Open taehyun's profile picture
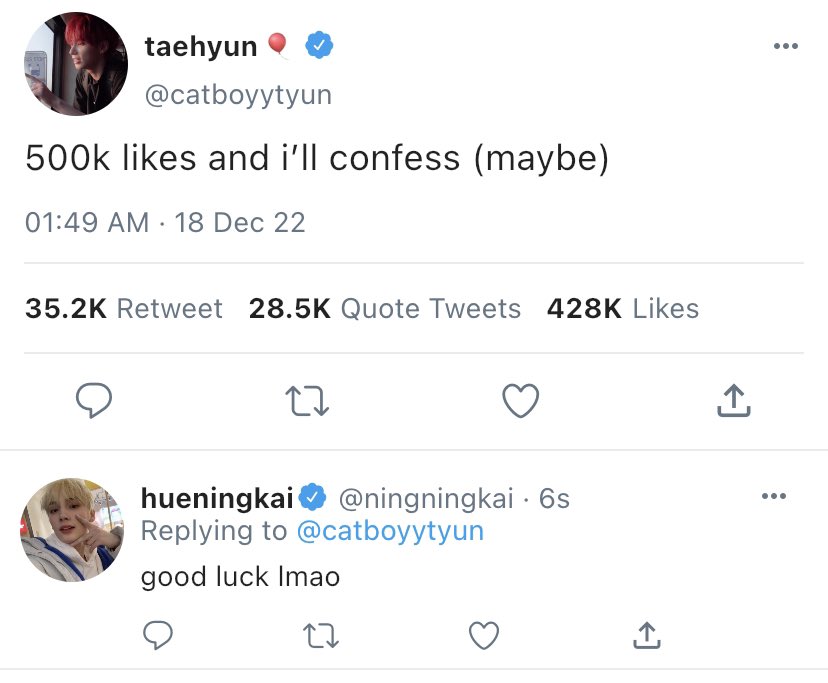Image resolution: width=828 pixels, height=683 pixels. (76, 63)
